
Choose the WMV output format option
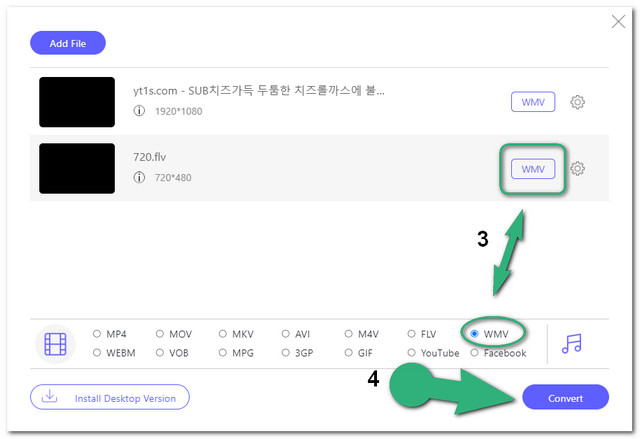tap(475, 333)
